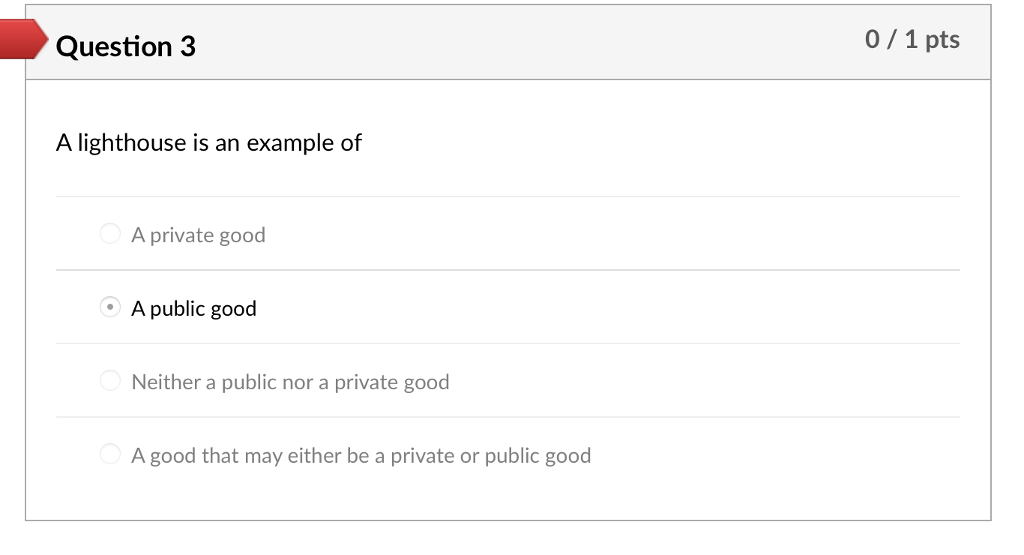
Task: Select the "A private good" radio button
Action: click(x=110, y=234)
